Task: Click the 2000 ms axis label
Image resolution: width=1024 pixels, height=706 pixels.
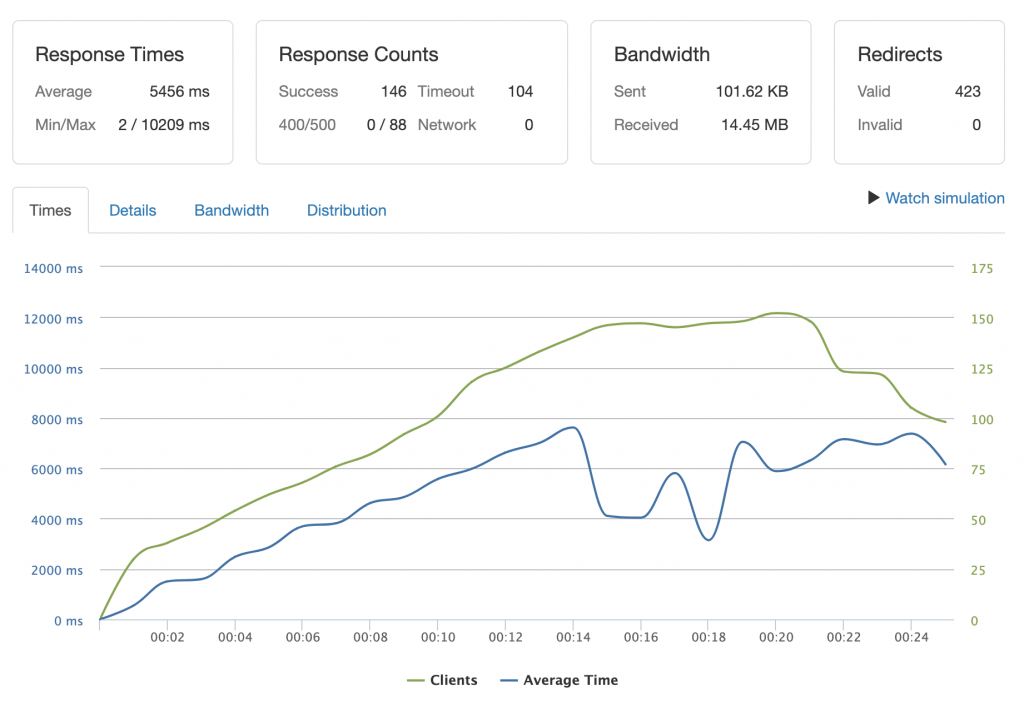Action: tap(57, 570)
